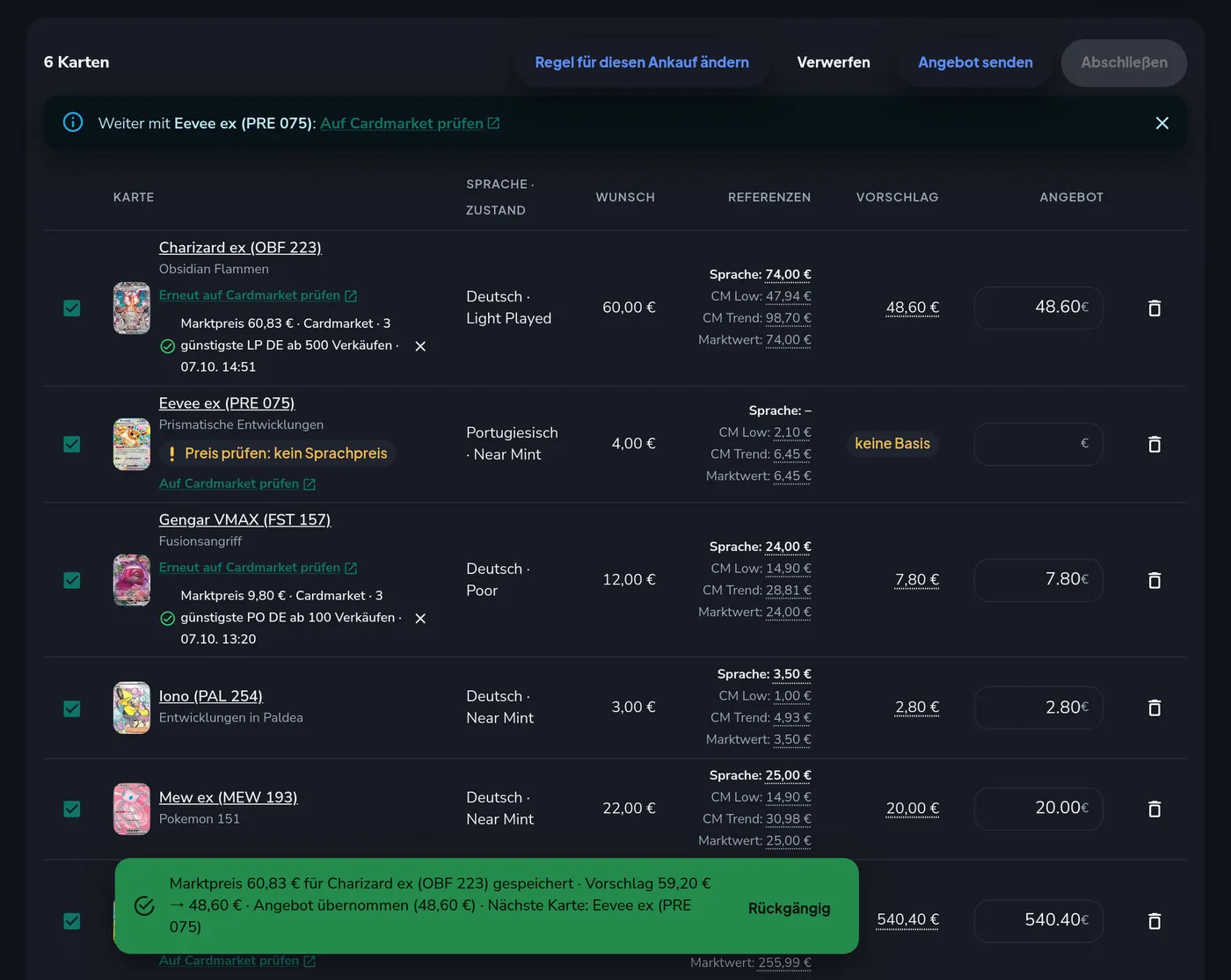Toggle checkbox for the 540,40 € row

tap(72, 921)
